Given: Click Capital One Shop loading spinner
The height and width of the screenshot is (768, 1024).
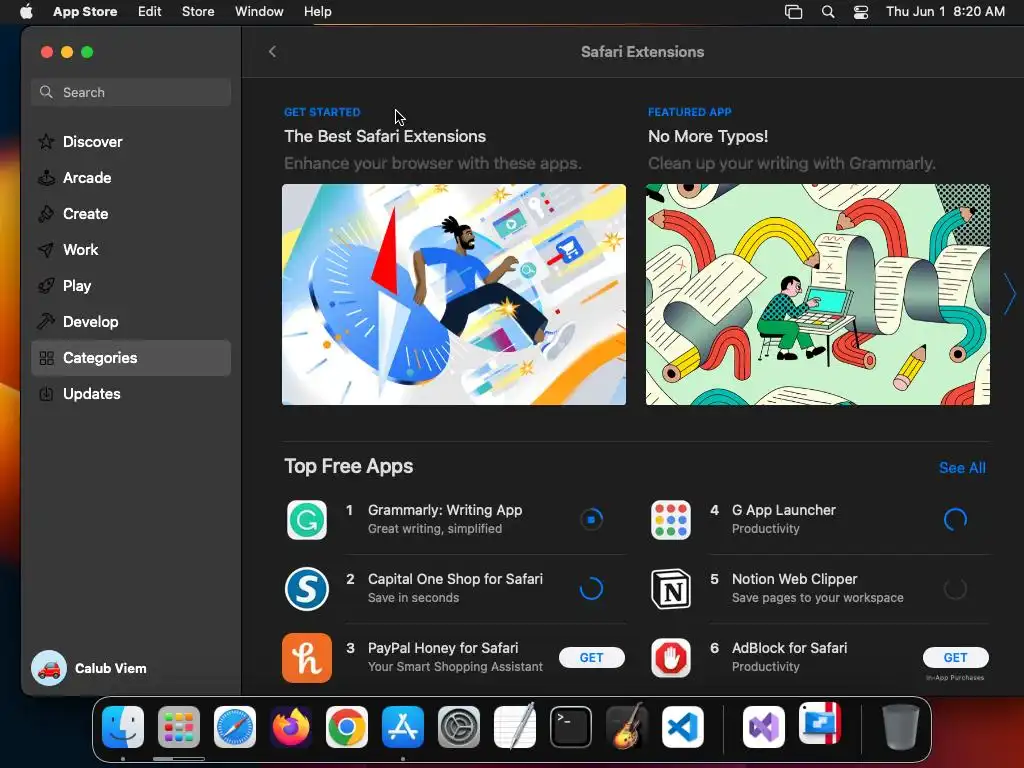Looking at the screenshot, I should pos(592,588).
